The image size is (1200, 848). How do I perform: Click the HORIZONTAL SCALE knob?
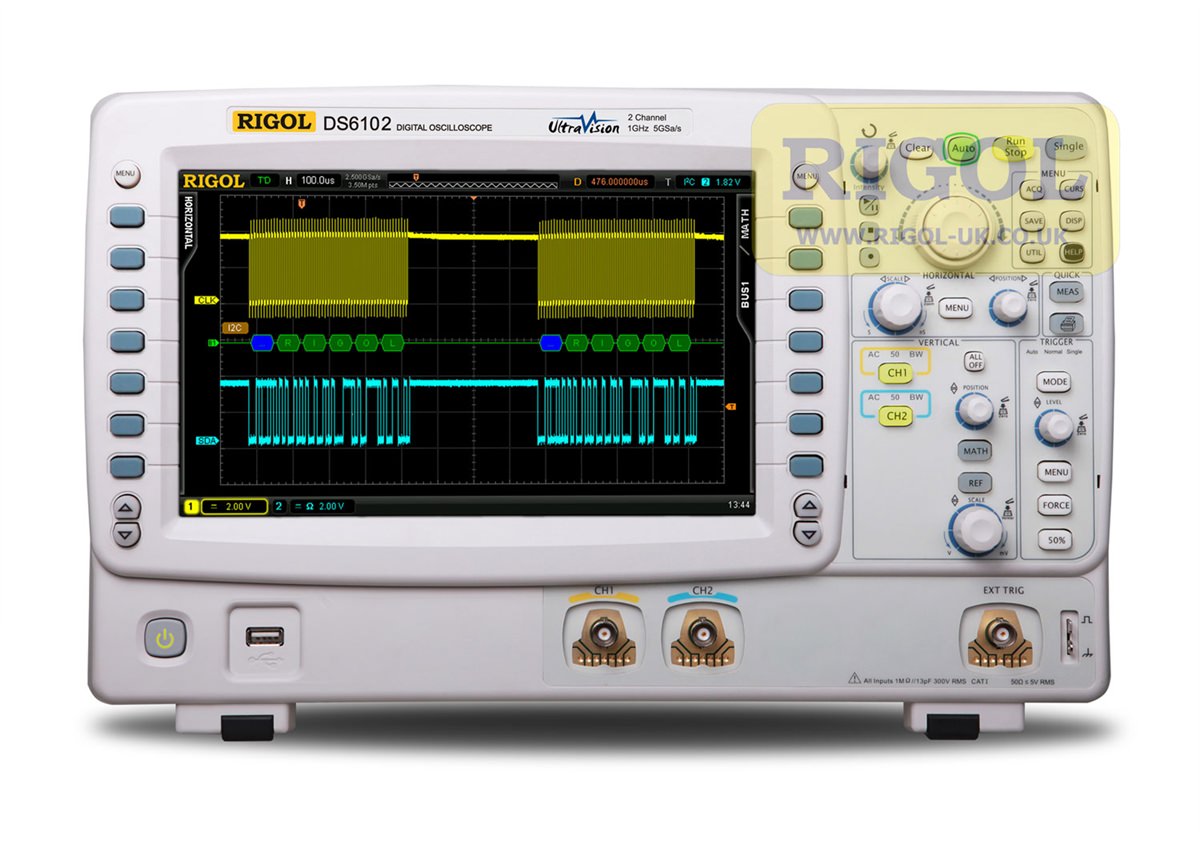click(x=897, y=307)
